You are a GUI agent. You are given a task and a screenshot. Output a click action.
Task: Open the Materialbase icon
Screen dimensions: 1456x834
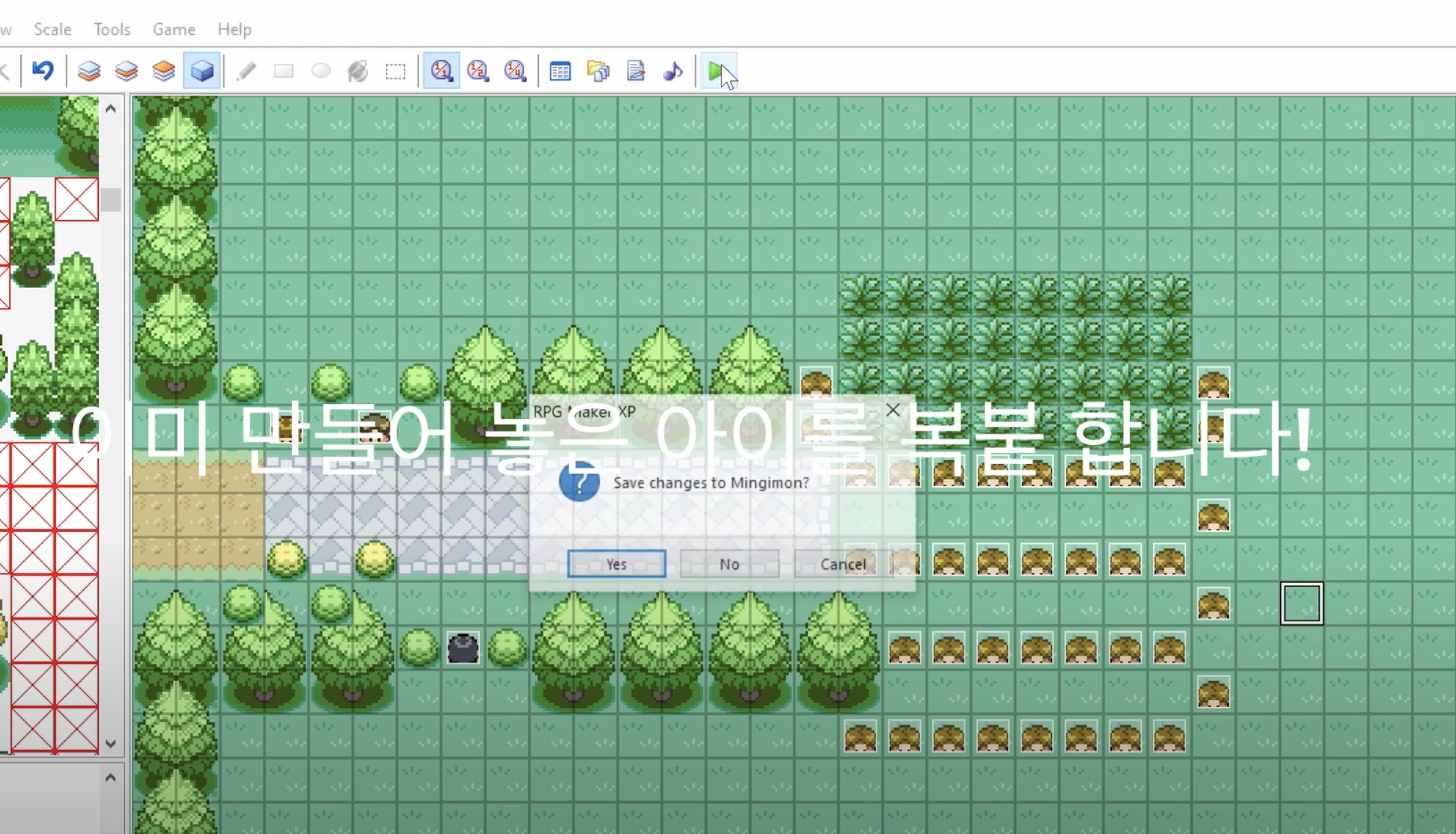pyautogui.click(x=598, y=71)
